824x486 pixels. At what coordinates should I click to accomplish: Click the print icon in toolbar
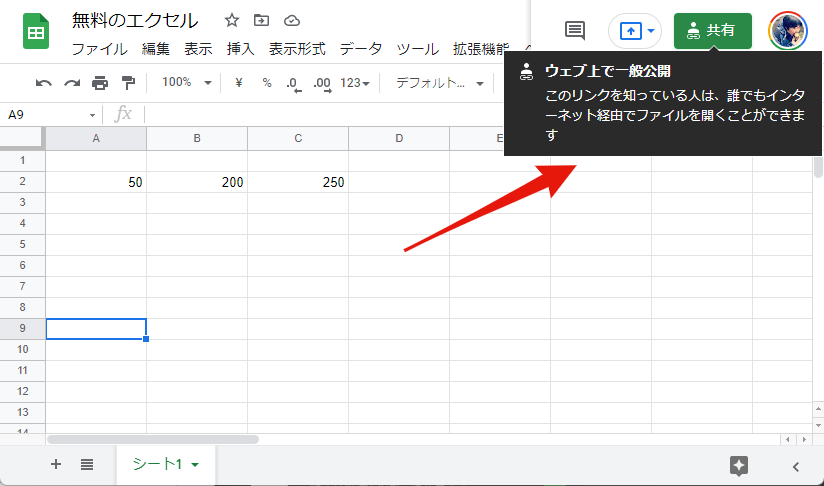[x=100, y=83]
